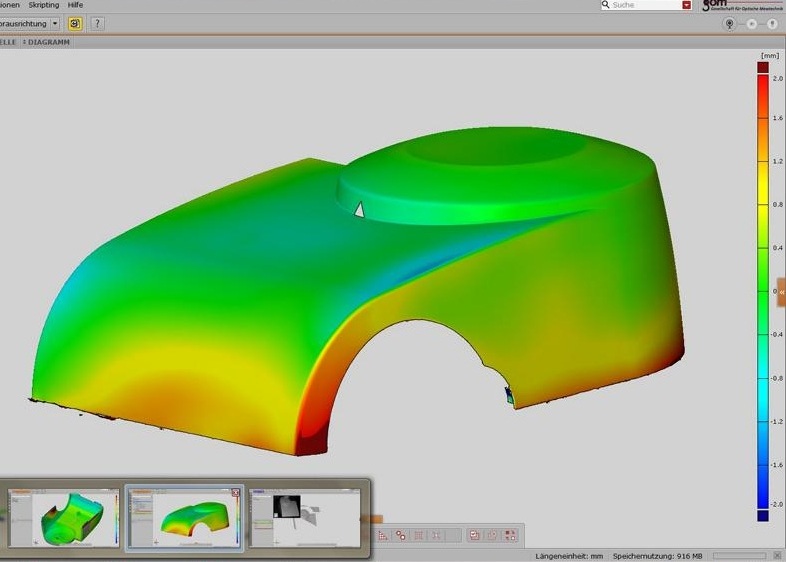Click the four arrows fit icon in bottom toolbar
The image size is (786, 562).
pyautogui.click(x=436, y=535)
